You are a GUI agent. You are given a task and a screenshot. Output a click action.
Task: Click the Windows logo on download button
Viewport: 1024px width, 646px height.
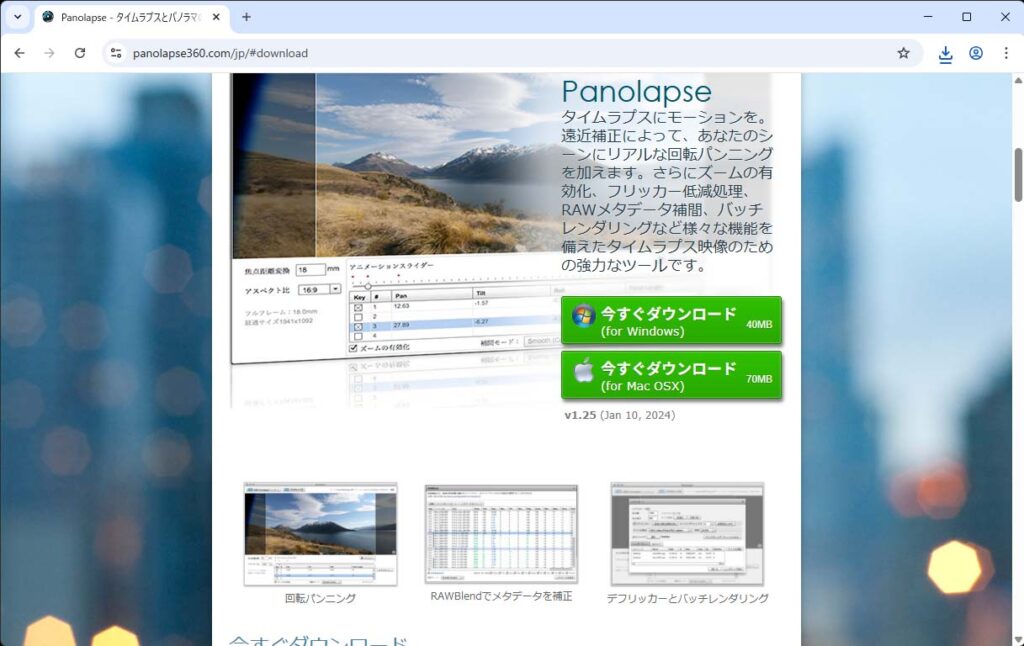coord(583,316)
